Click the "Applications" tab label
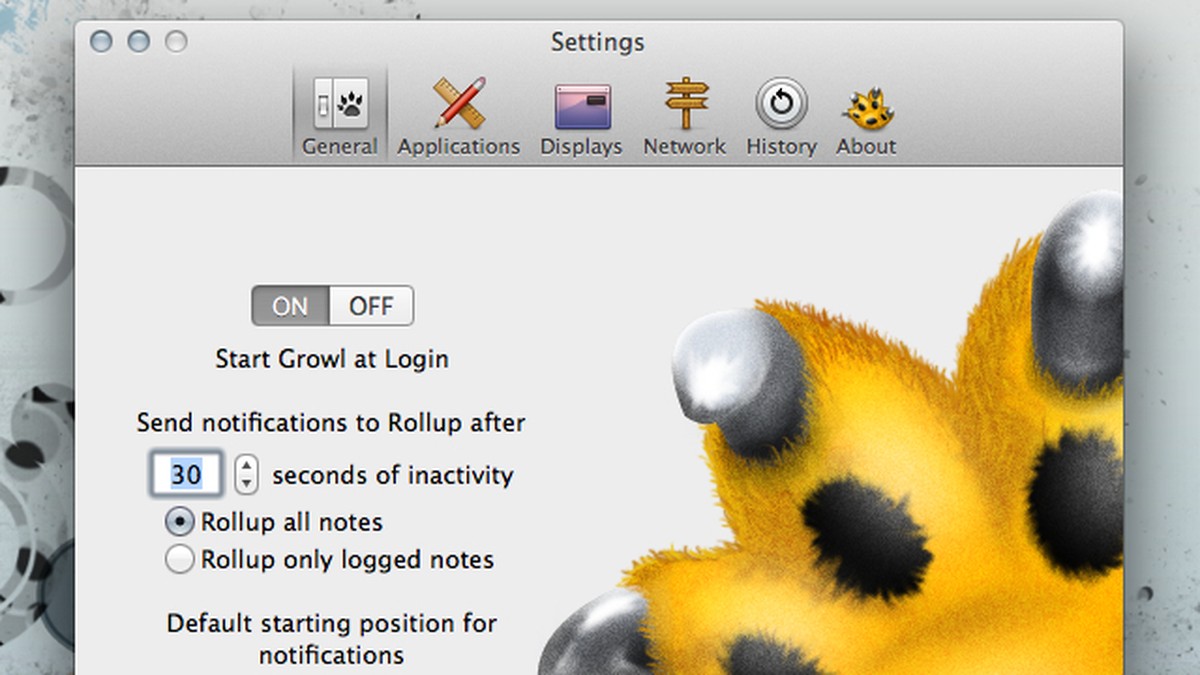1200x675 pixels. (458, 146)
